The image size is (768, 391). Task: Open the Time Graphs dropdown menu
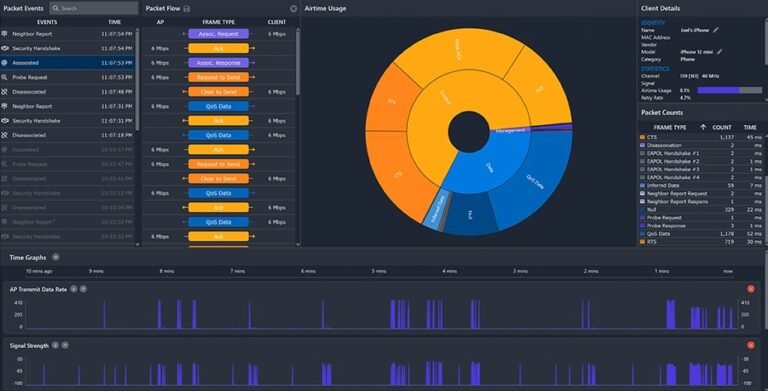pos(56,257)
